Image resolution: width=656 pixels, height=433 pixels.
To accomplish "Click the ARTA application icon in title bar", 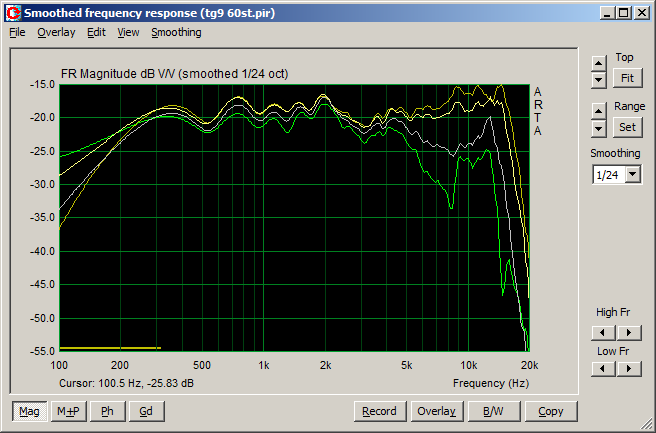I will coord(13,13).
